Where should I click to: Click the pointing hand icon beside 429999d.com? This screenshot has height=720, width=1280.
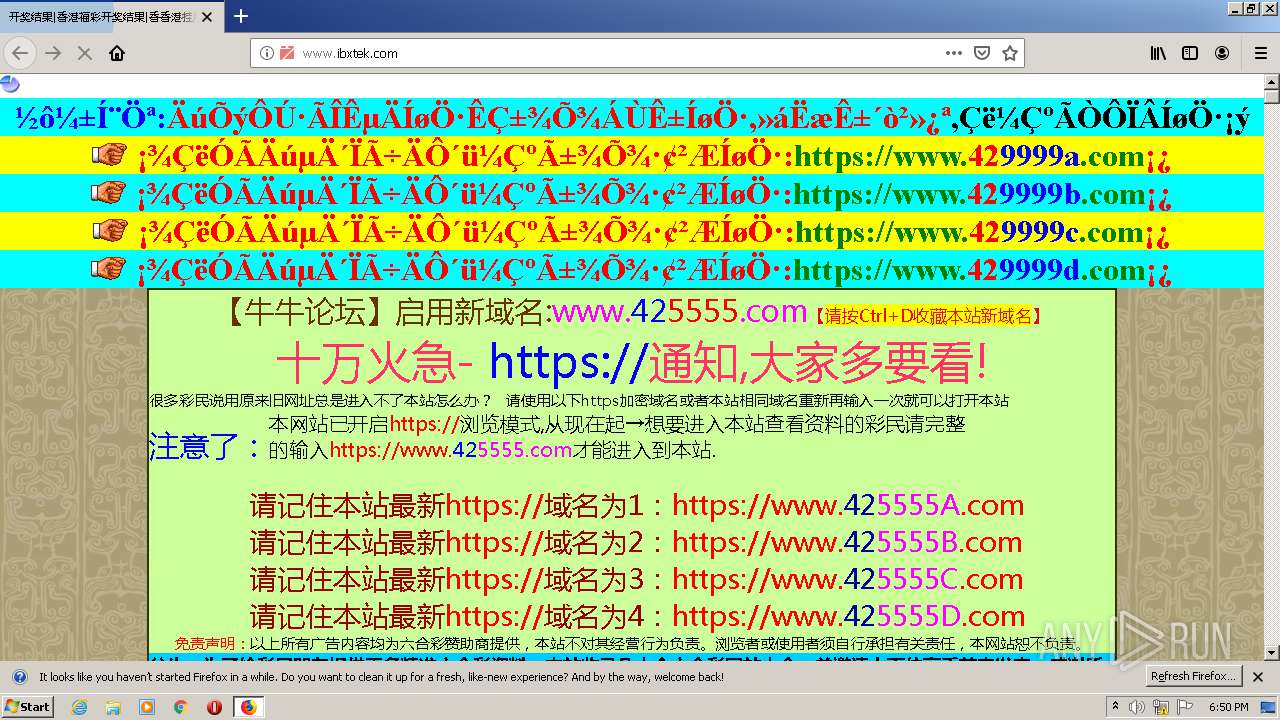click(109, 268)
